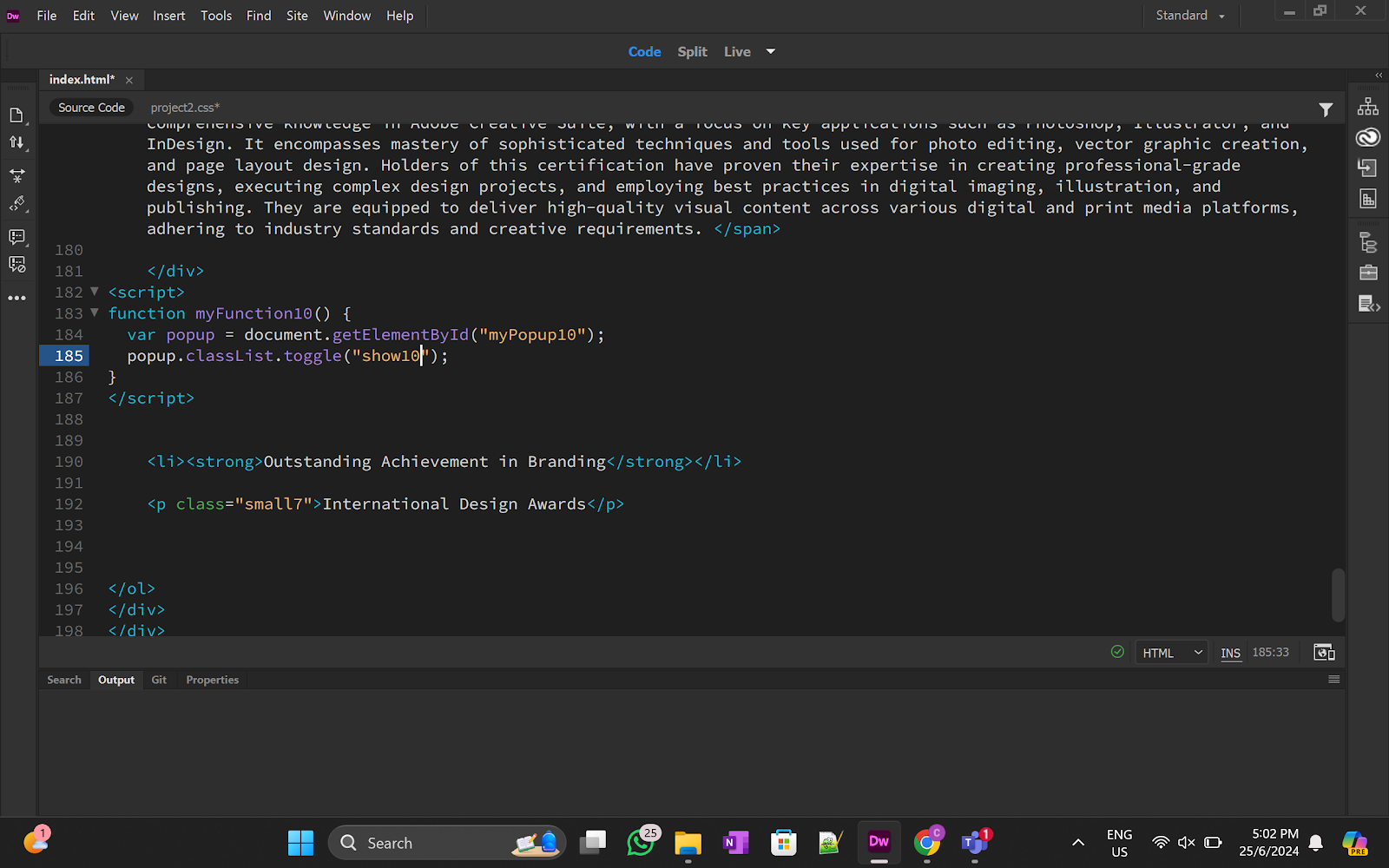Click the green no-errors check icon
1389x868 pixels.
1117,652
